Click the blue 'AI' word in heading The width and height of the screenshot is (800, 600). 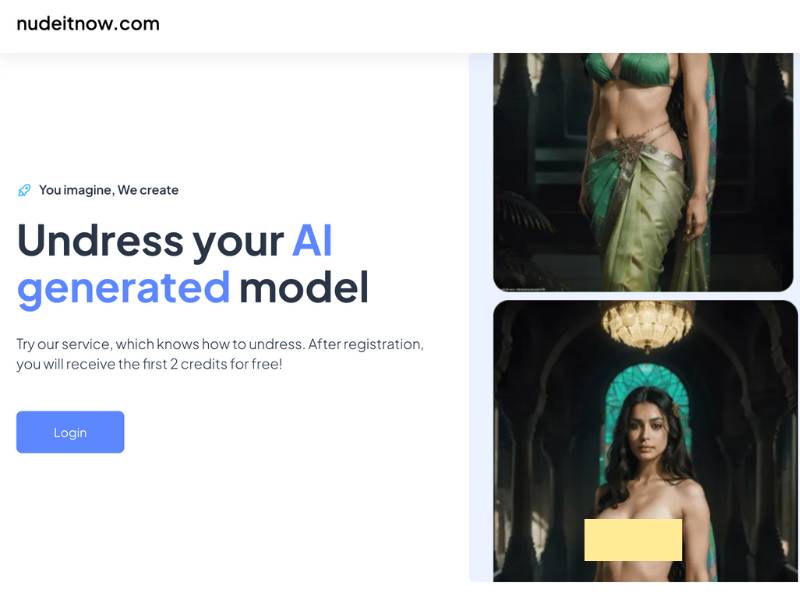(312, 240)
